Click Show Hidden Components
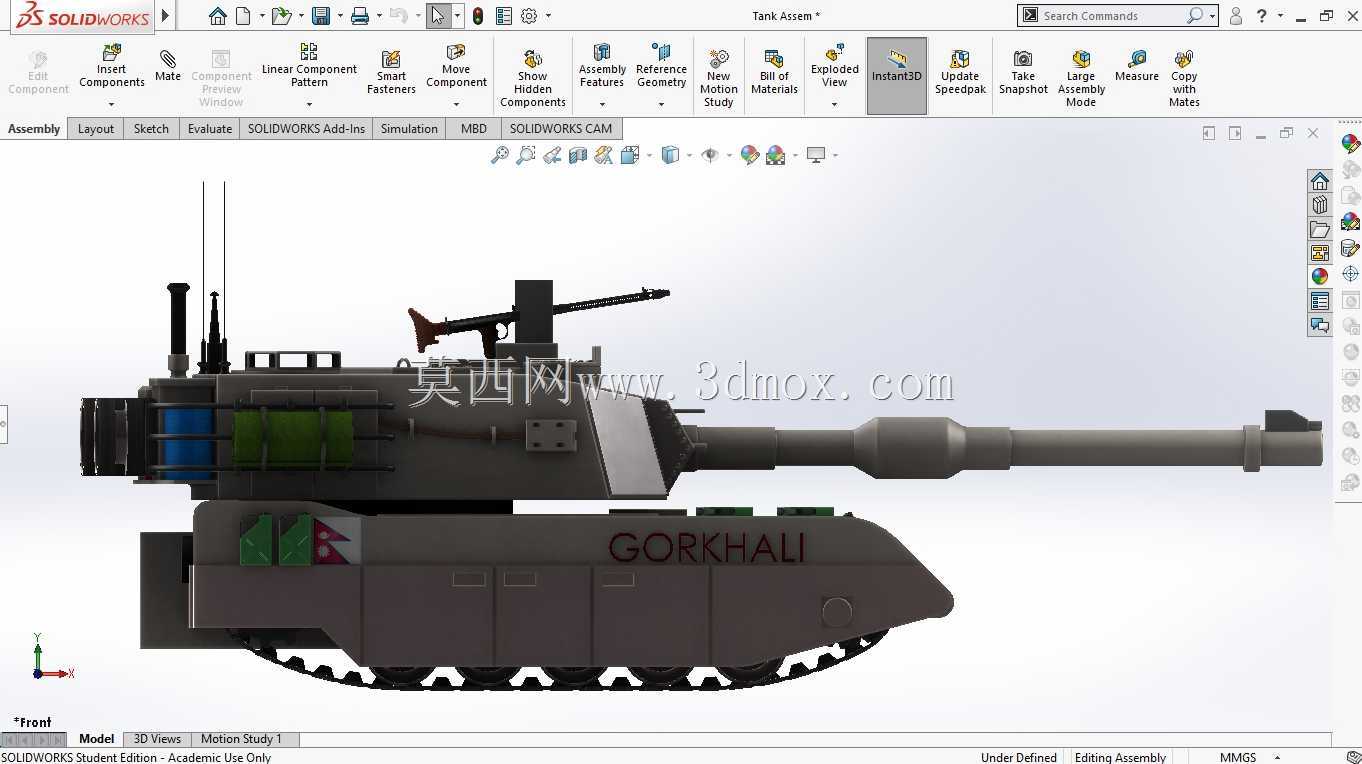This screenshot has width=1362, height=764. (533, 78)
